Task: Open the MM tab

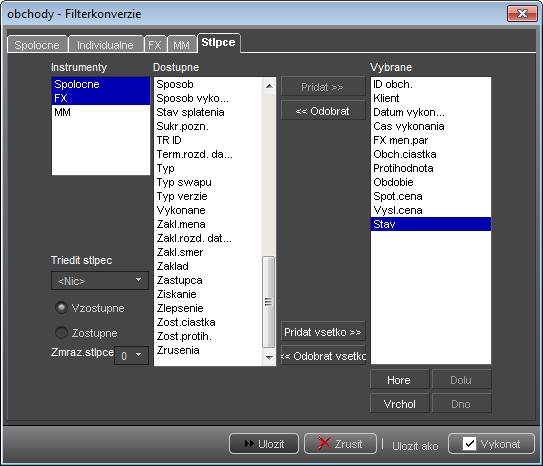Action: pyautogui.click(x=181, y=45)
